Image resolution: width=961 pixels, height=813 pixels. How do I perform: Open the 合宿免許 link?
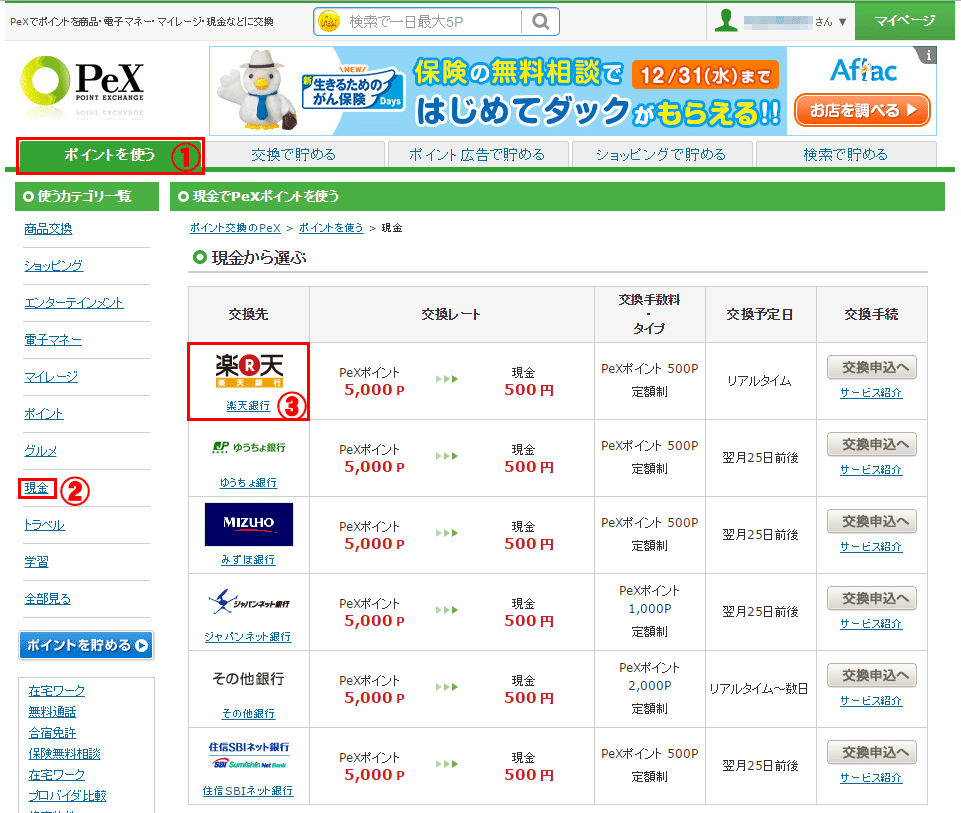coord(52,733)
